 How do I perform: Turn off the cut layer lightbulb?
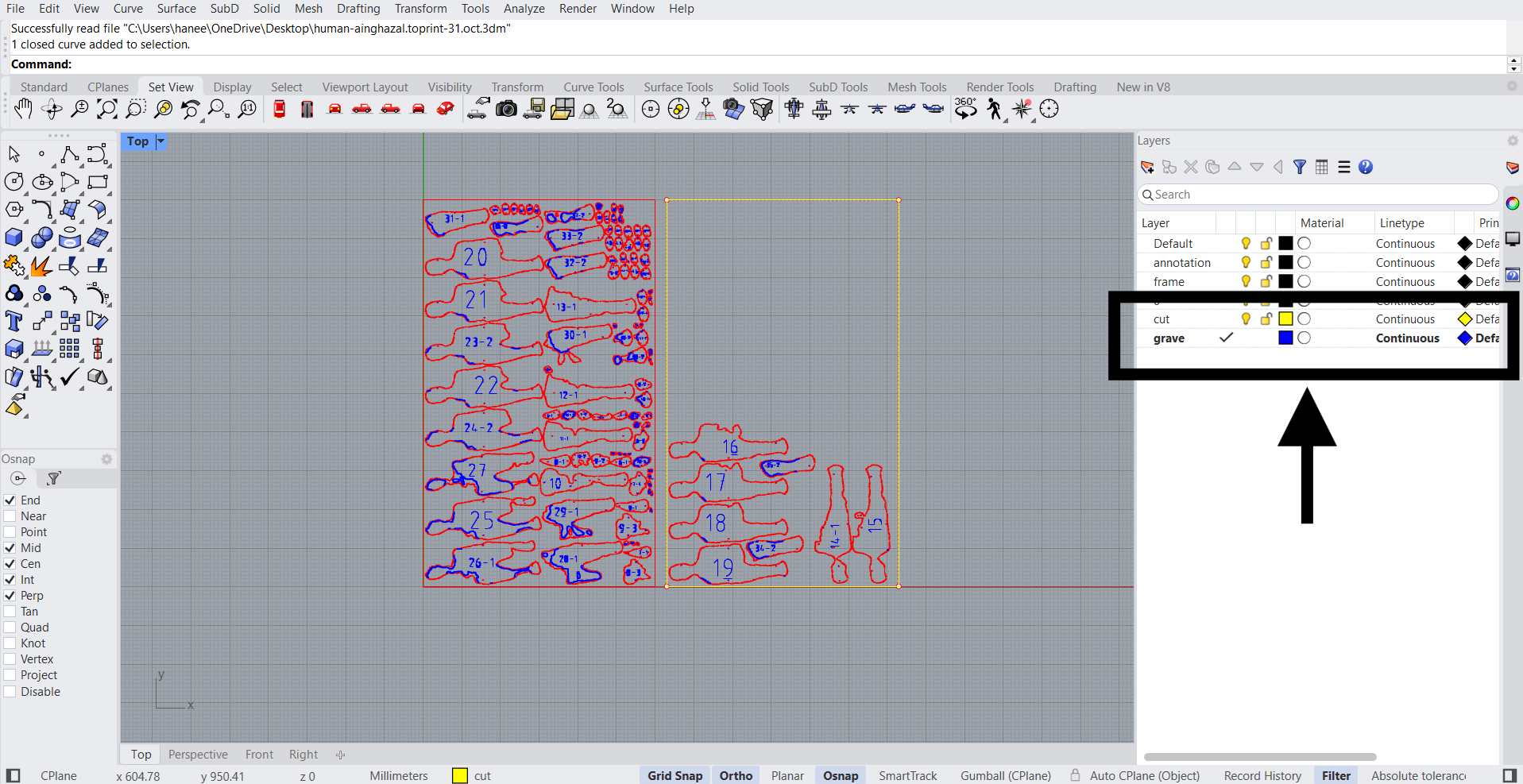(1246, 319)
